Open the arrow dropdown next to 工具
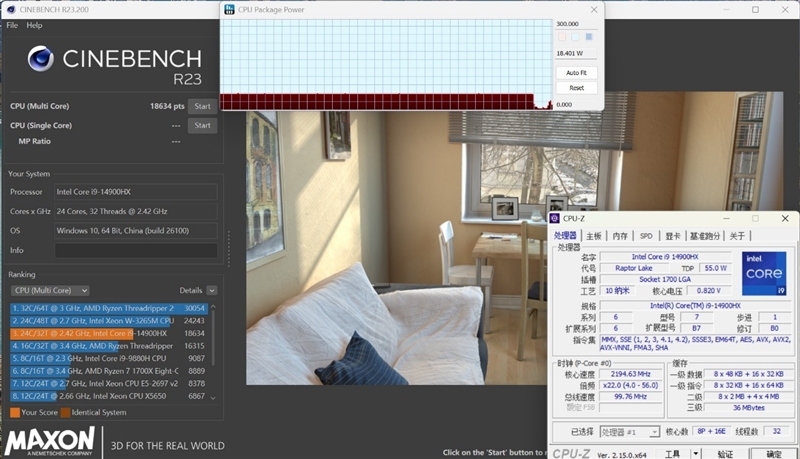Viewport: 800px width, 459px height. [x=695, y=453]
